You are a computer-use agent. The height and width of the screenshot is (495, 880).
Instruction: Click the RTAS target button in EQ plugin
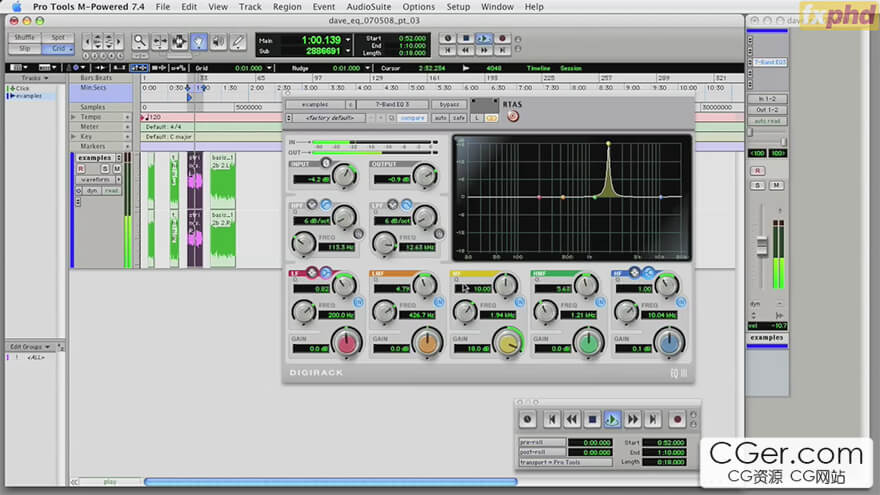(513, 116)
